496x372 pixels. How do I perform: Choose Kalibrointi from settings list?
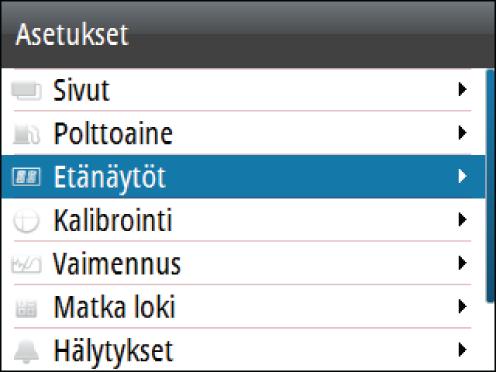pyautogui.click(x=243, y=220)
